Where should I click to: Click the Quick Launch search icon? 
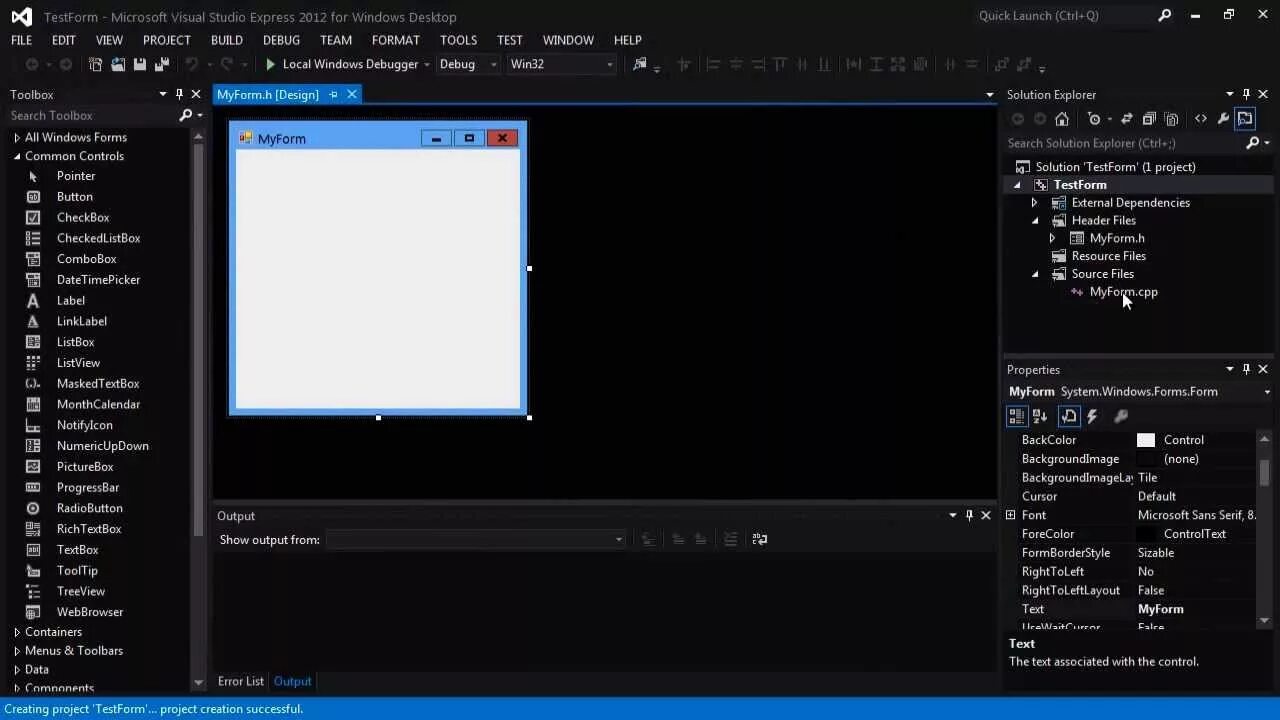(1164, 16)
